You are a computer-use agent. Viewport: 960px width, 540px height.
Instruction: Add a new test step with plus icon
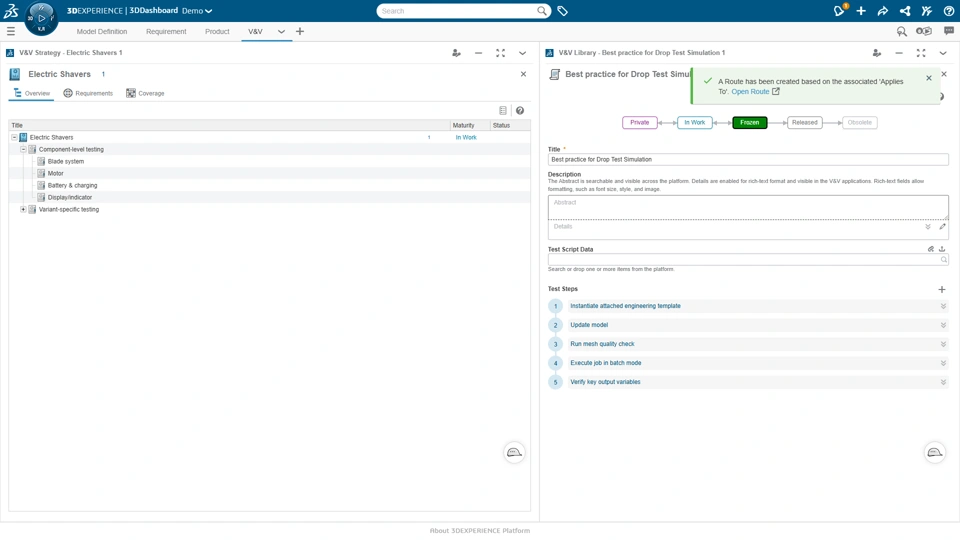[x=942, y=289]
